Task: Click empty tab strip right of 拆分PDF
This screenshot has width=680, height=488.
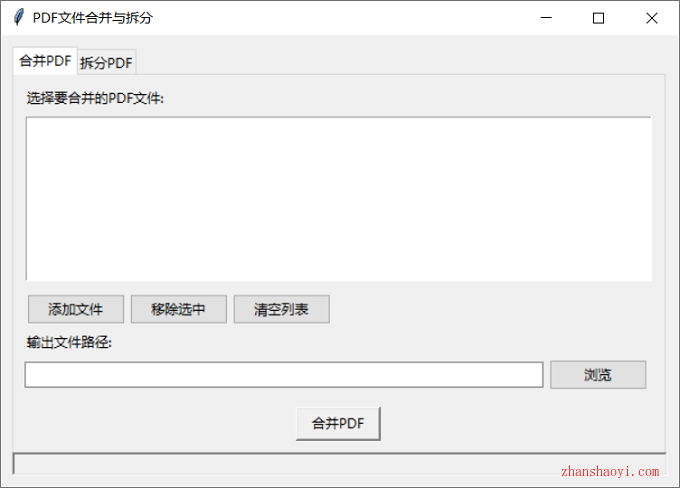Action: [x=400, y=62]
